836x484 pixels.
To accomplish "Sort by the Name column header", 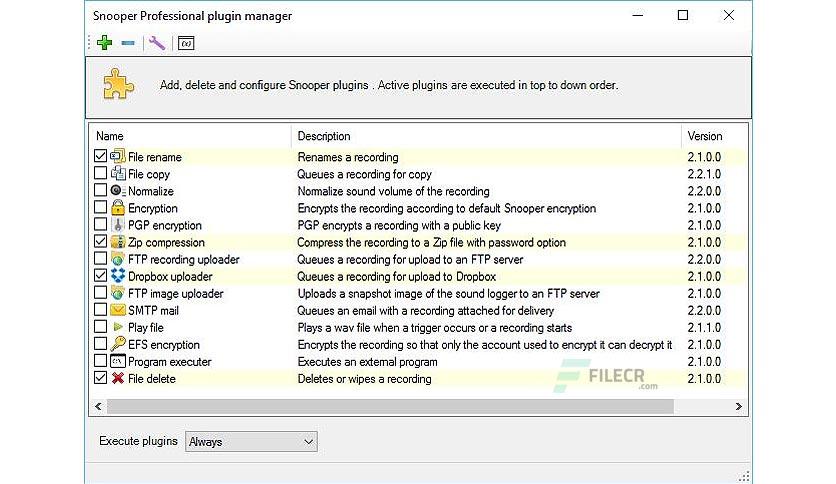I will pos(191,136).
